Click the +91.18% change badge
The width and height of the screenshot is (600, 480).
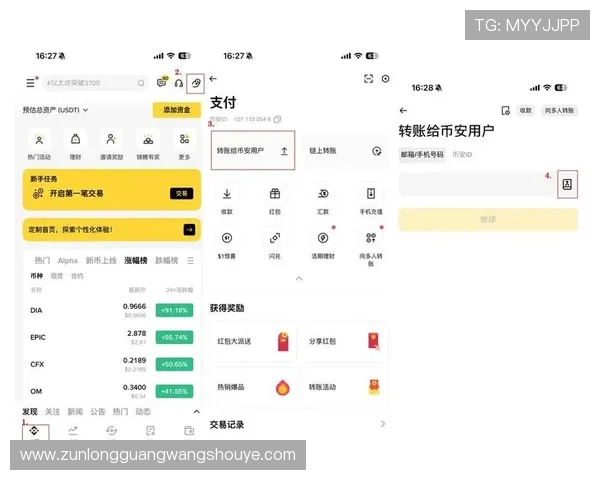174,310
